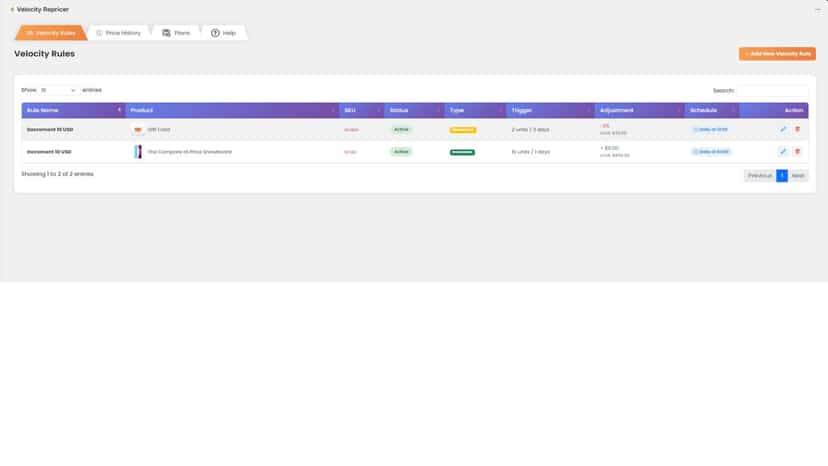Click schedule badge in Basement 10 USD row

711,129
